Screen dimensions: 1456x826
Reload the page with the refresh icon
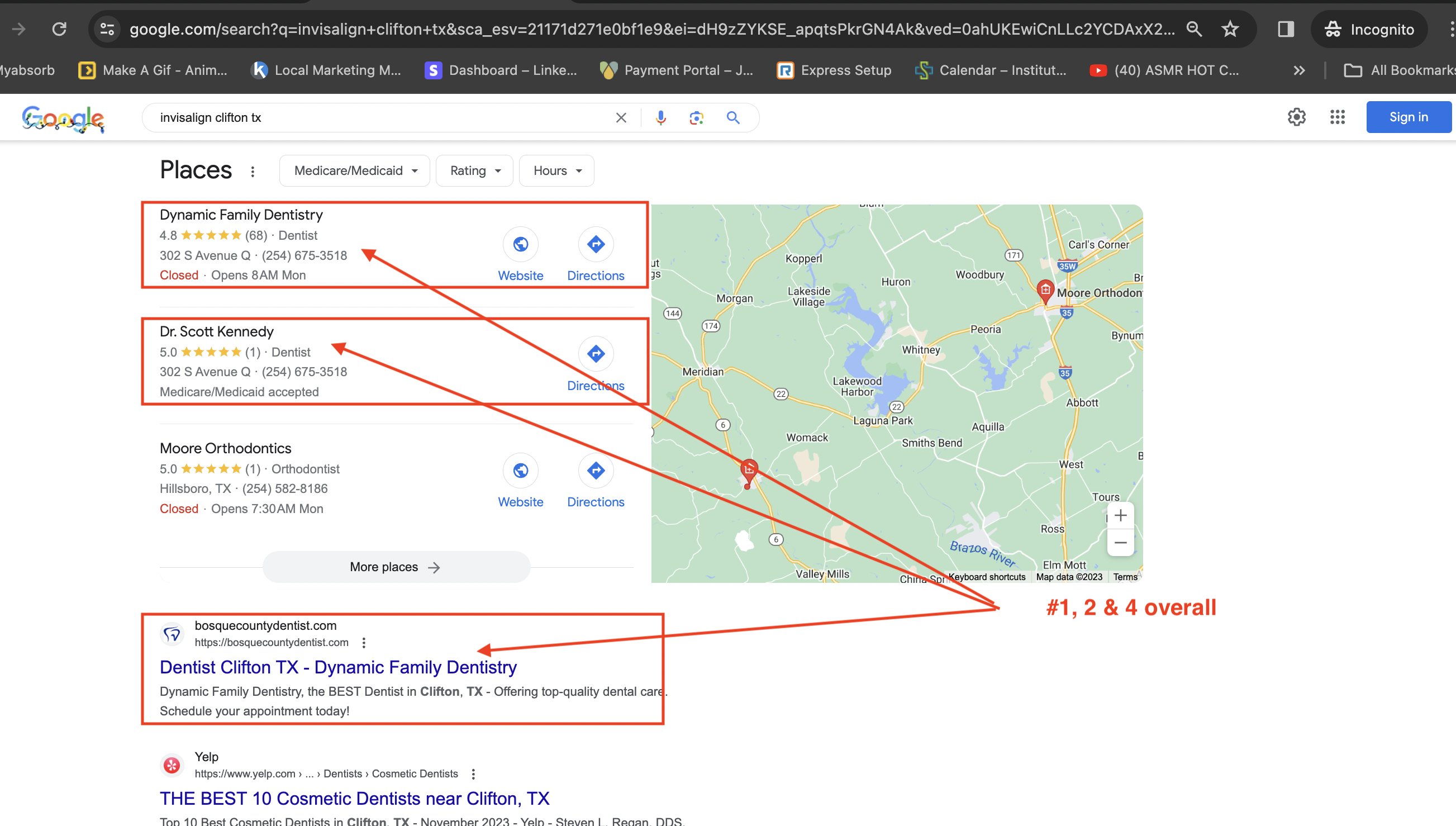(60, 29)
